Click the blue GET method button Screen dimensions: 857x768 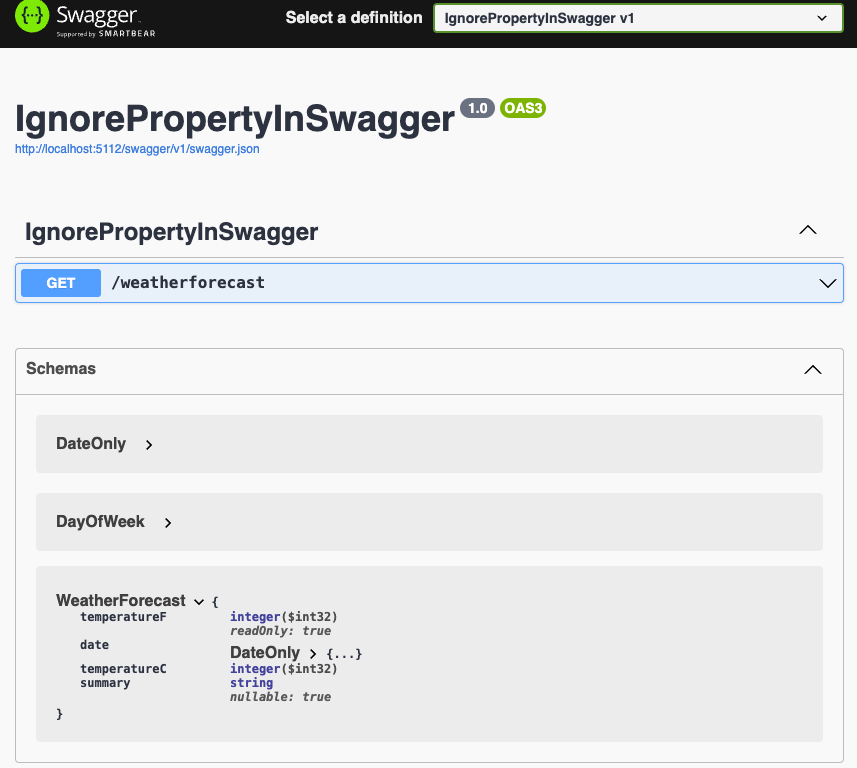tap(61, 283)
